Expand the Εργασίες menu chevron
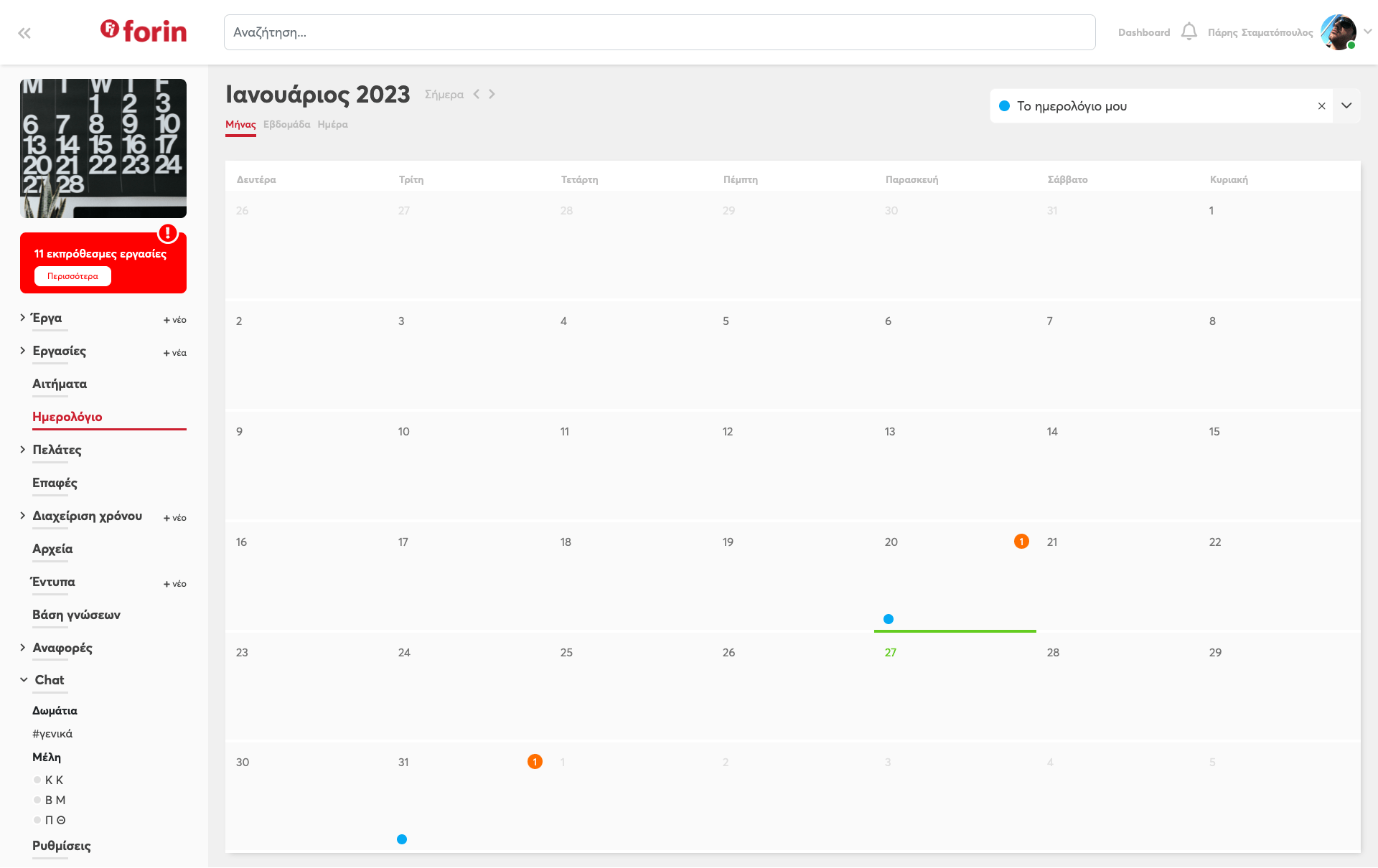The image size is (1378, 868). [x=23, y=350]
